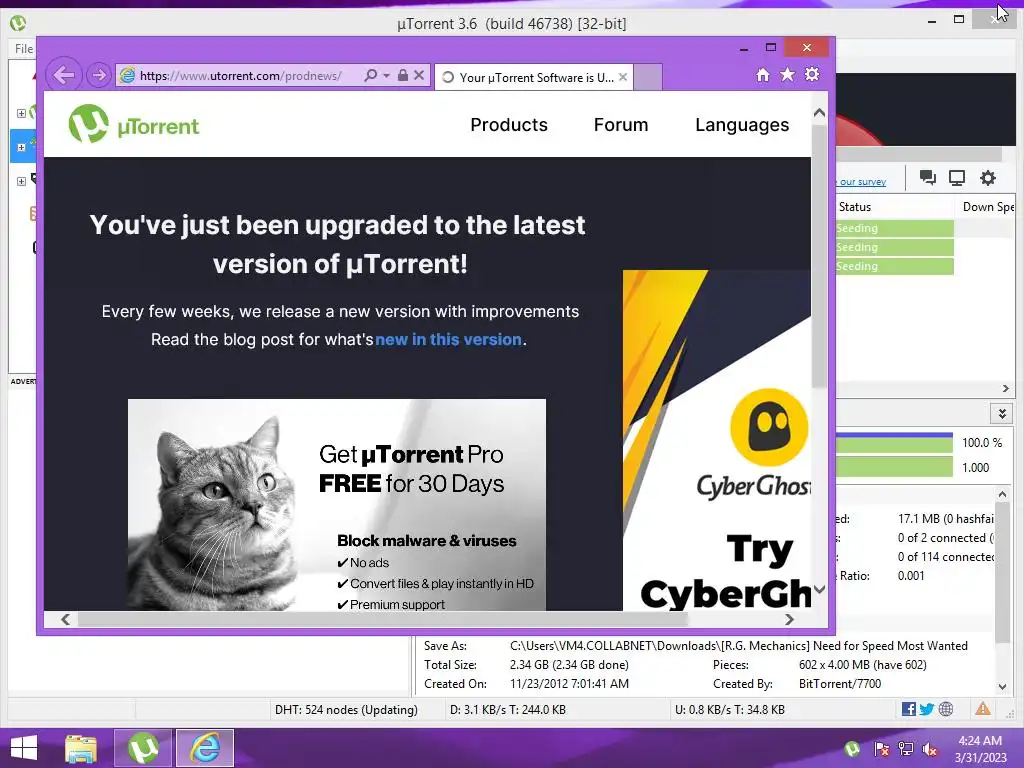Viewport: 1024px width, 768px height.
Task: Click the Status column header
Action: click(x=895, y=207)
